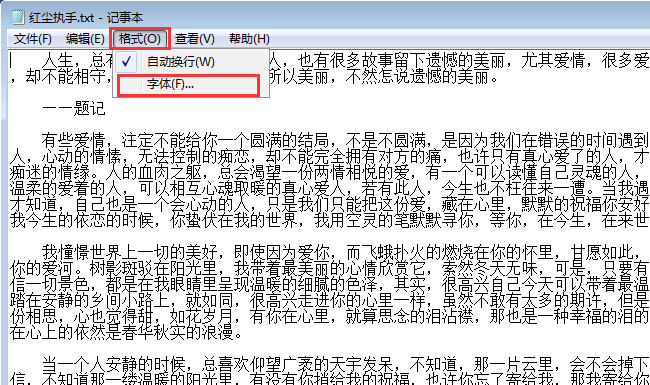The width and height of the screenshot is (650, 385).
Task: Close the 格式(O) menu
Action: pyautogui.click(x=140, y=39)
